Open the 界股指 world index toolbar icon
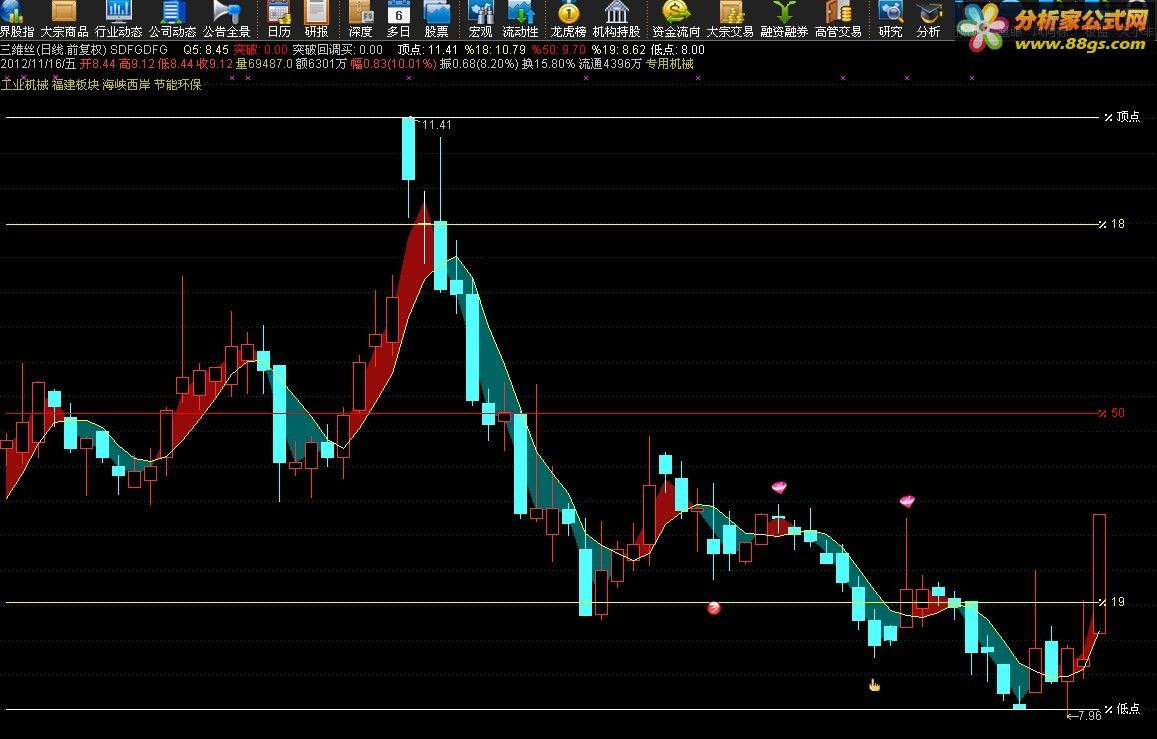 pos(16,19)
